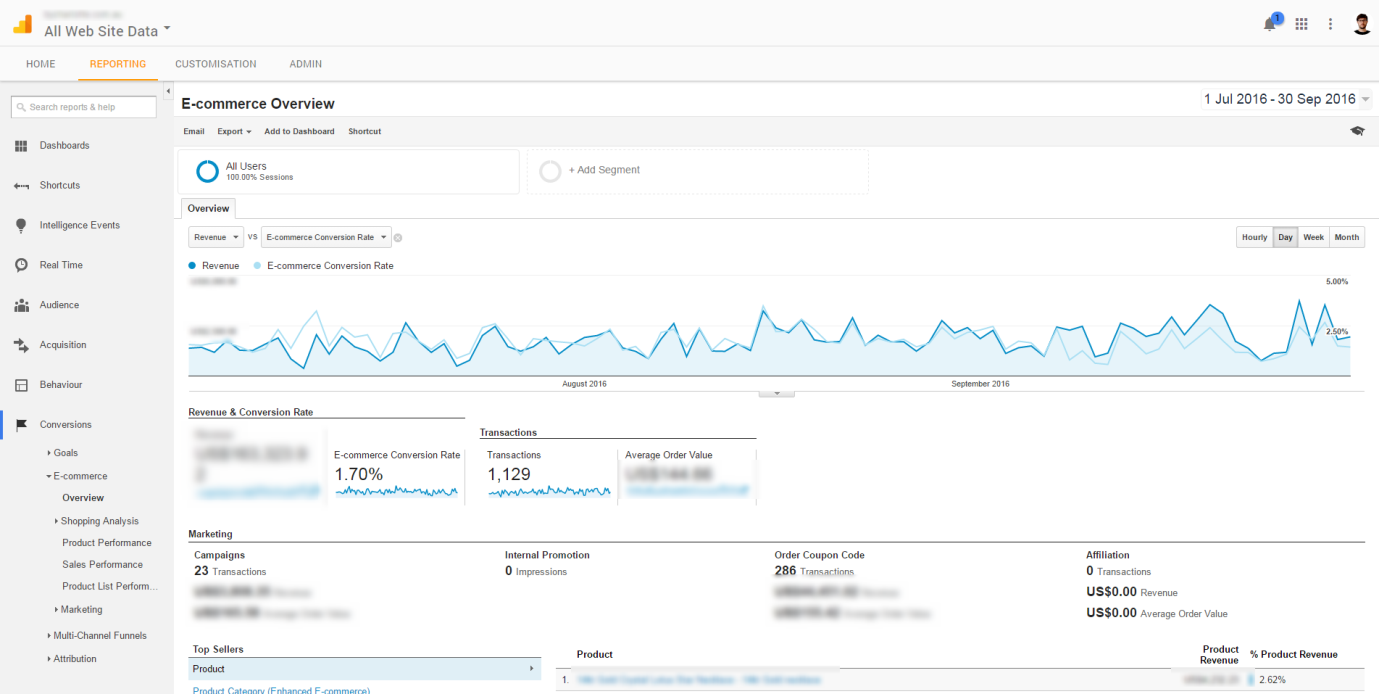
Task: Click the Search reports & help field
Action: point(84,107)
